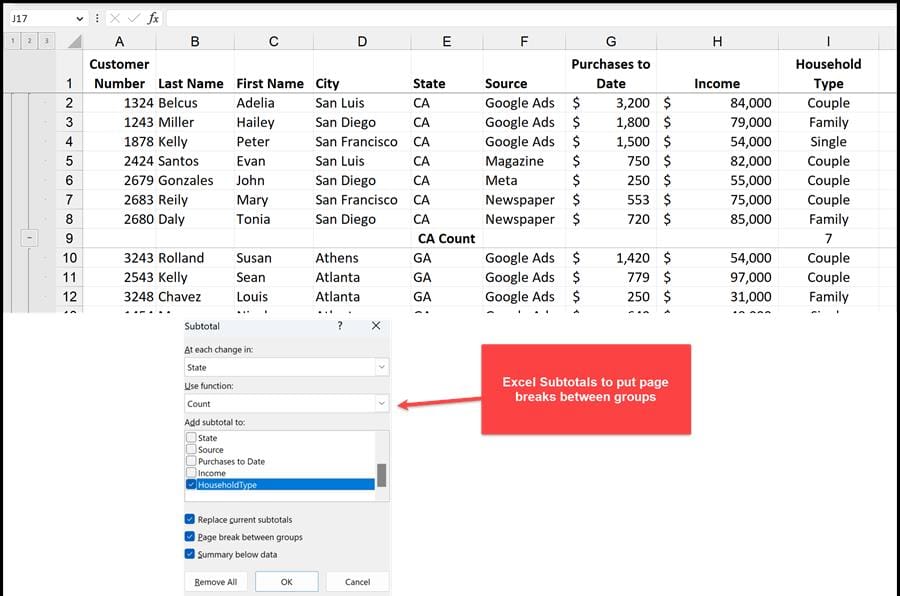Open the At each change in dropdown

click(x=381, y=366)
